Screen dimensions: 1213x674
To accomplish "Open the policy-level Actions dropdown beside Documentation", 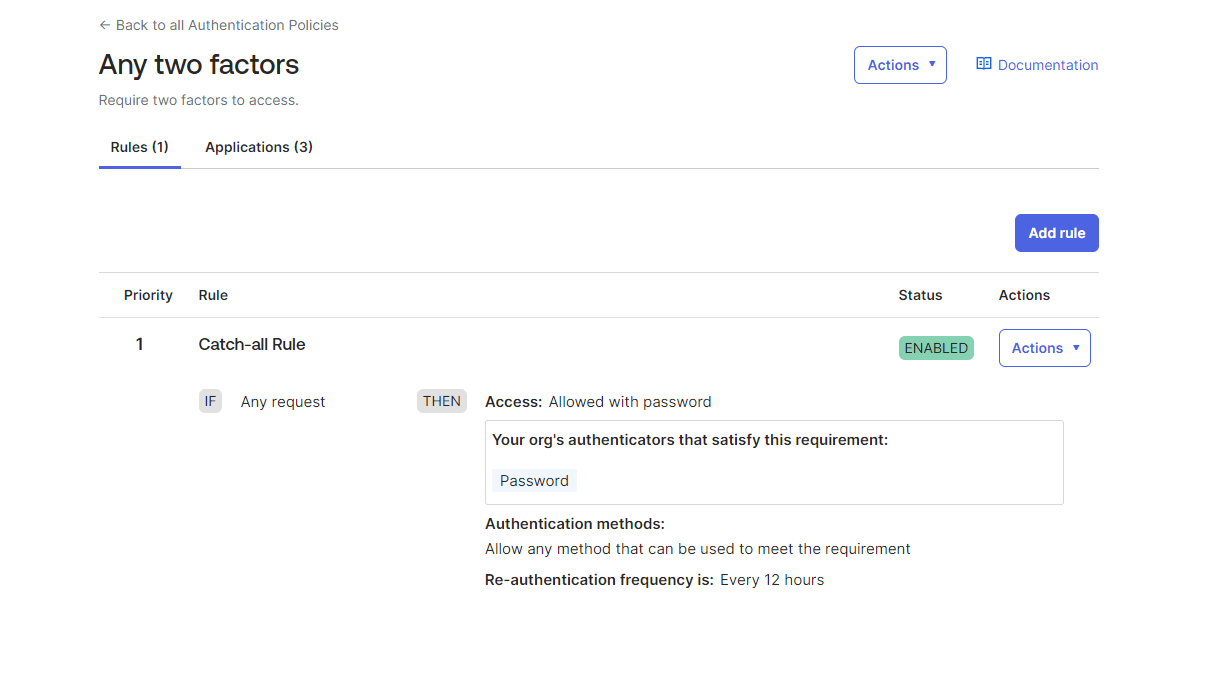I will point(900,65).
